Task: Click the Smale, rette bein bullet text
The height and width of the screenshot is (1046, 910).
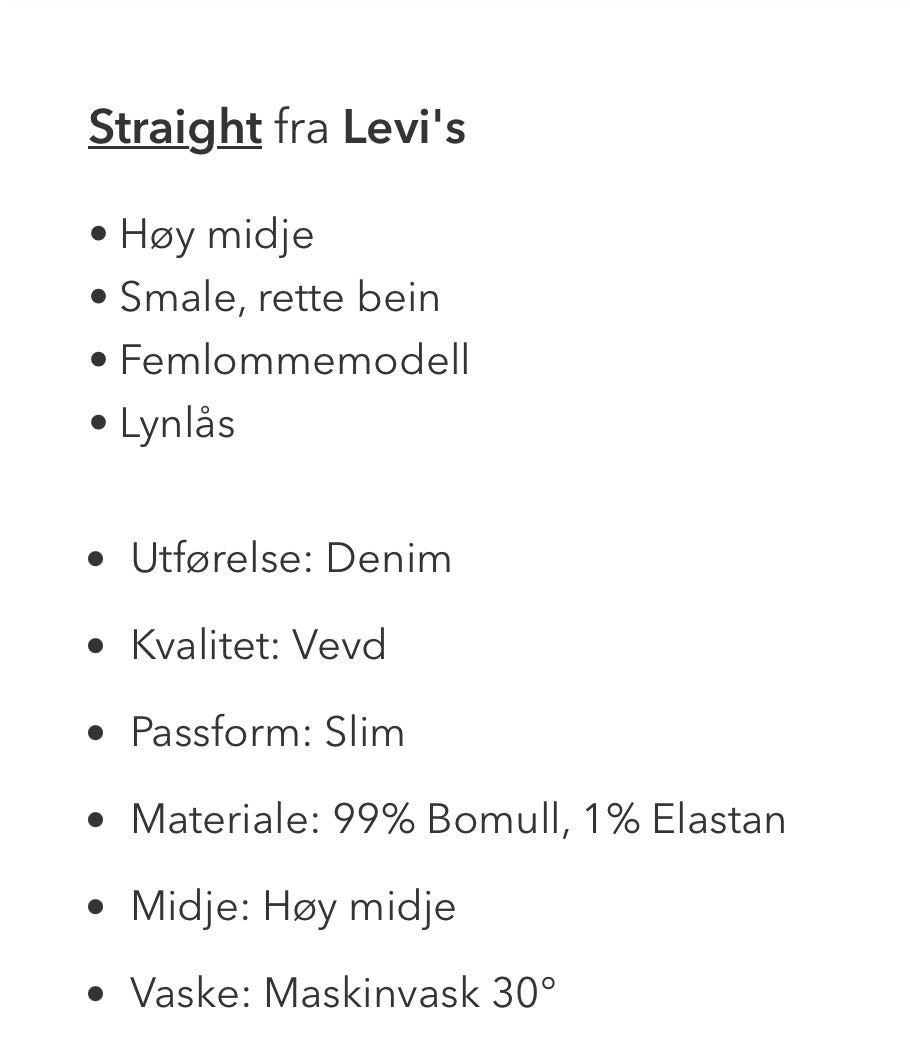Action: tap(279, 298)
